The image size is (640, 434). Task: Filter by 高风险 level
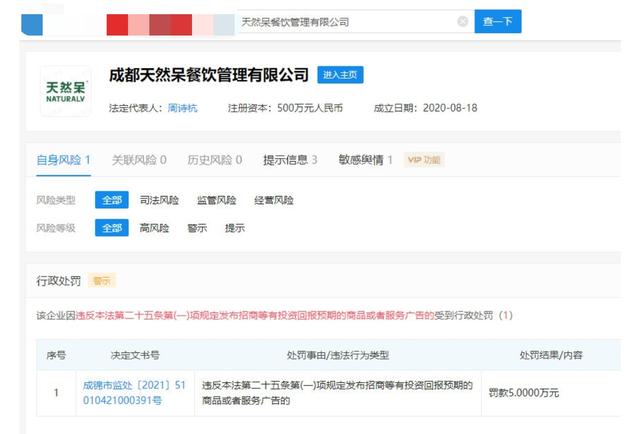click(x=154, y=228)
